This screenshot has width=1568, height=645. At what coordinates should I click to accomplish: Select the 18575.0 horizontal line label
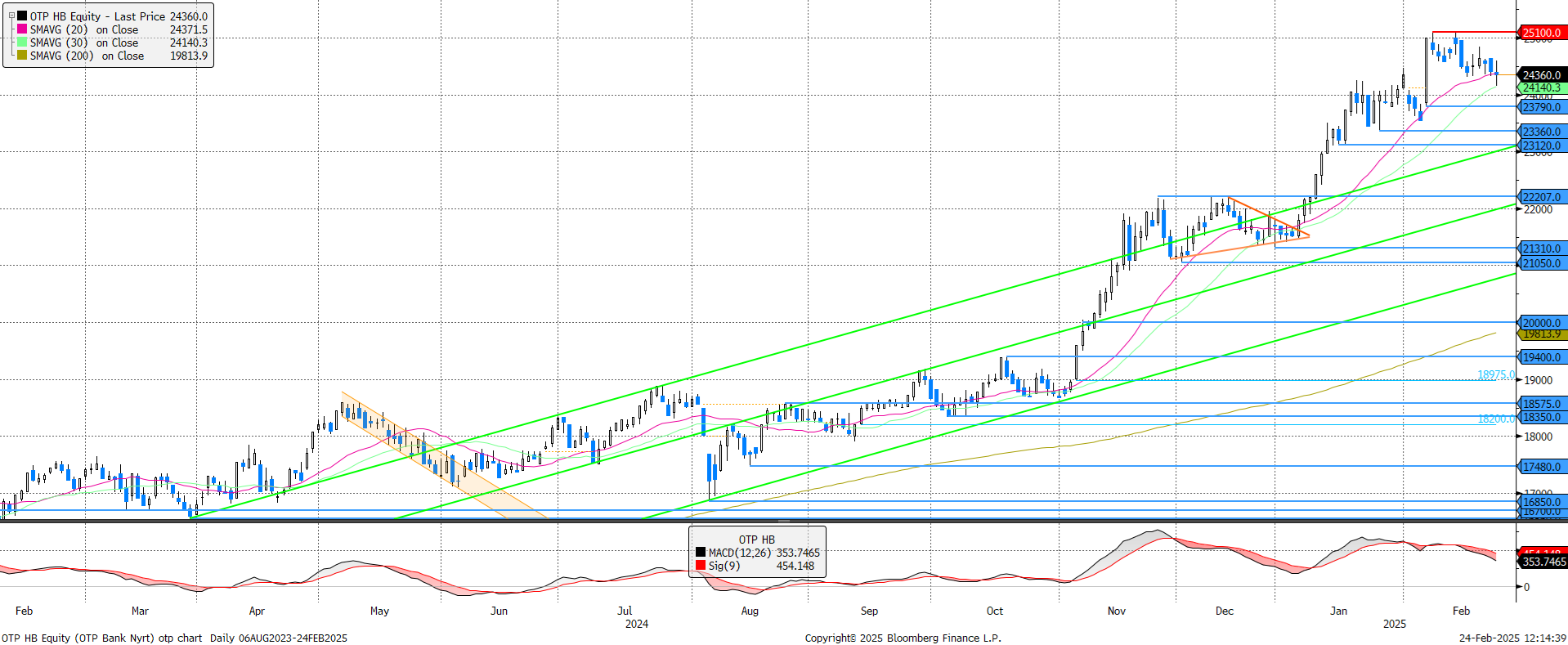[x=1542, y=404]
